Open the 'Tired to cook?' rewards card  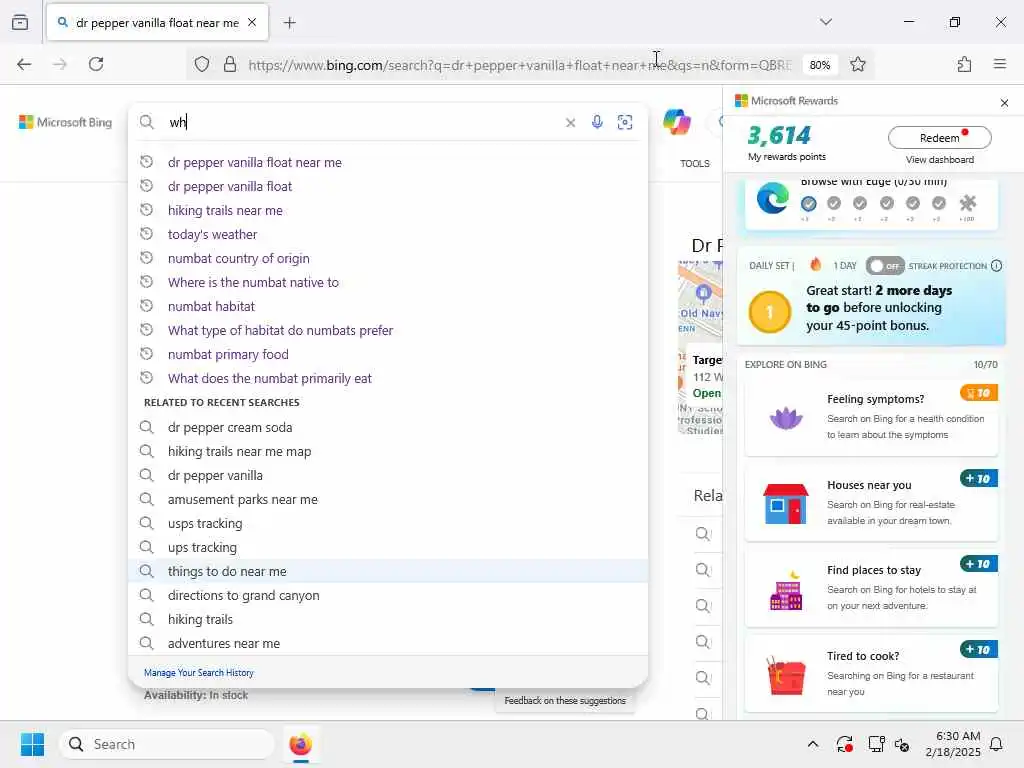871,674
